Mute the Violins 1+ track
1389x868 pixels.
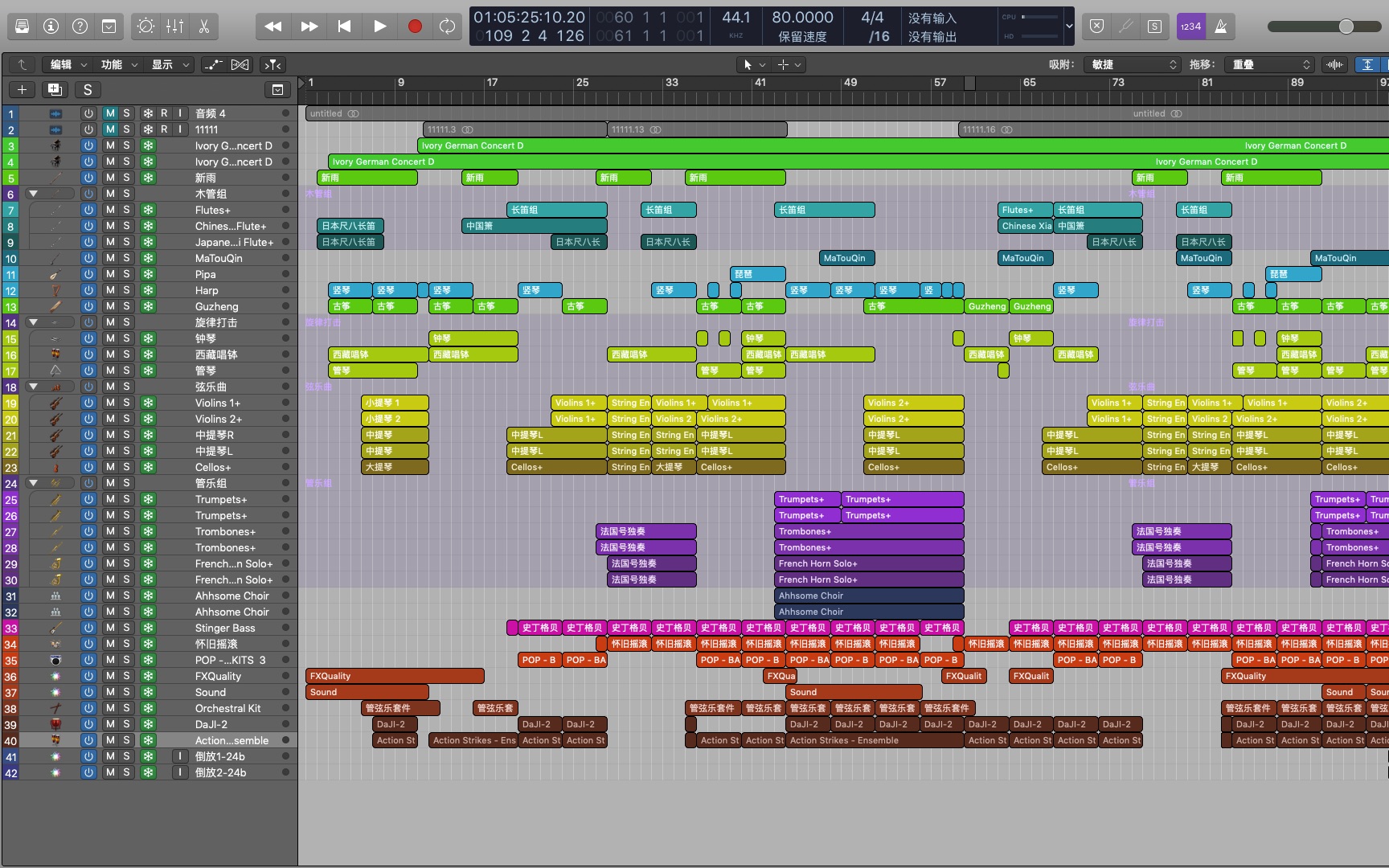110,403
